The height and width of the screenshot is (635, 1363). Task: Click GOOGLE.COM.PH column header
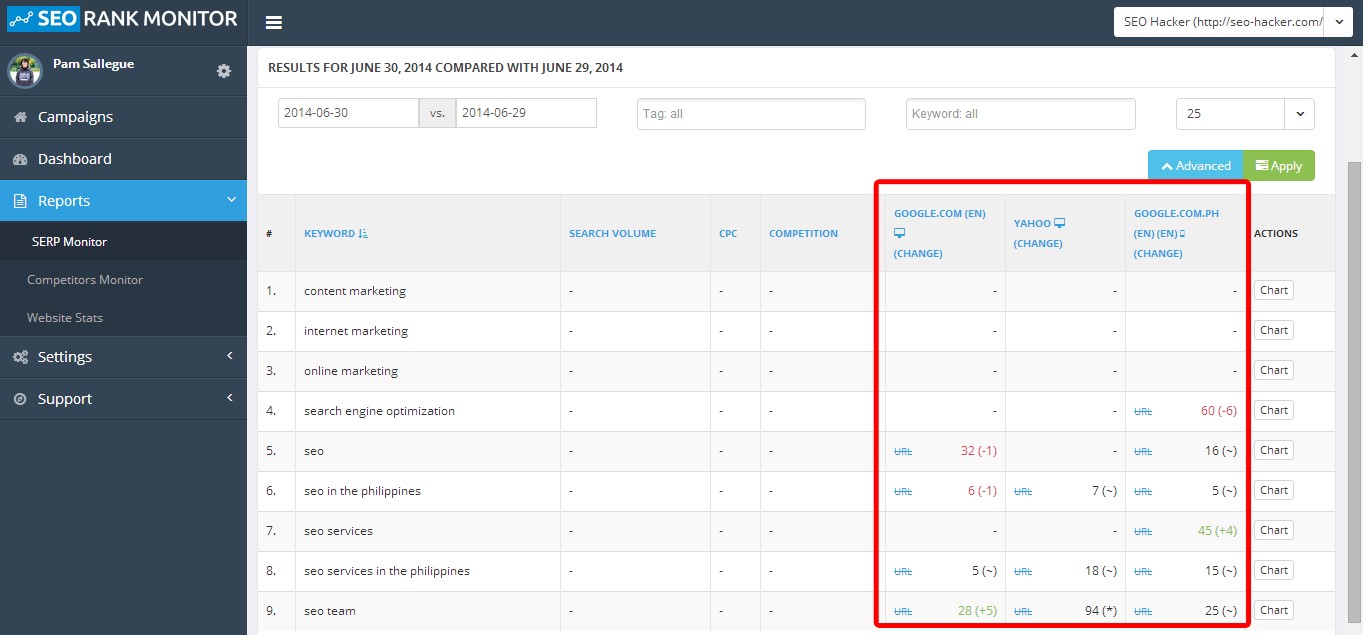(1176, 213)
